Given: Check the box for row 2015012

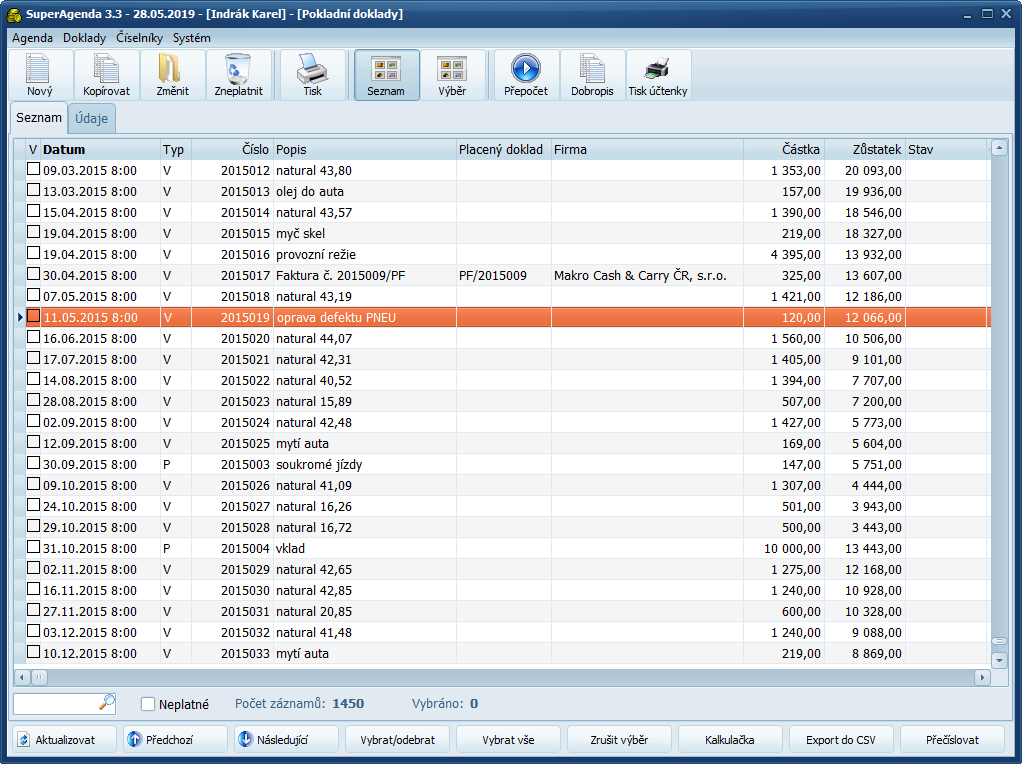Looking at the screenshot, I should pyautogui.click(x=33, y=169).
